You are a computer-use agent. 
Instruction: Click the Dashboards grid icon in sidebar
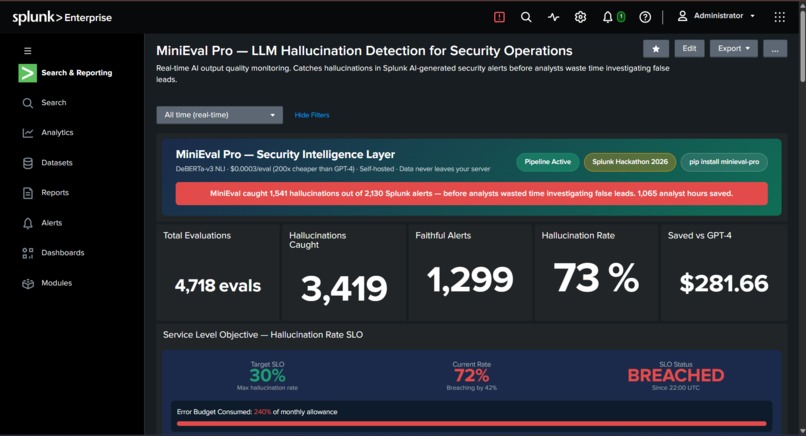pyautogui.click(x=28, y=253)
